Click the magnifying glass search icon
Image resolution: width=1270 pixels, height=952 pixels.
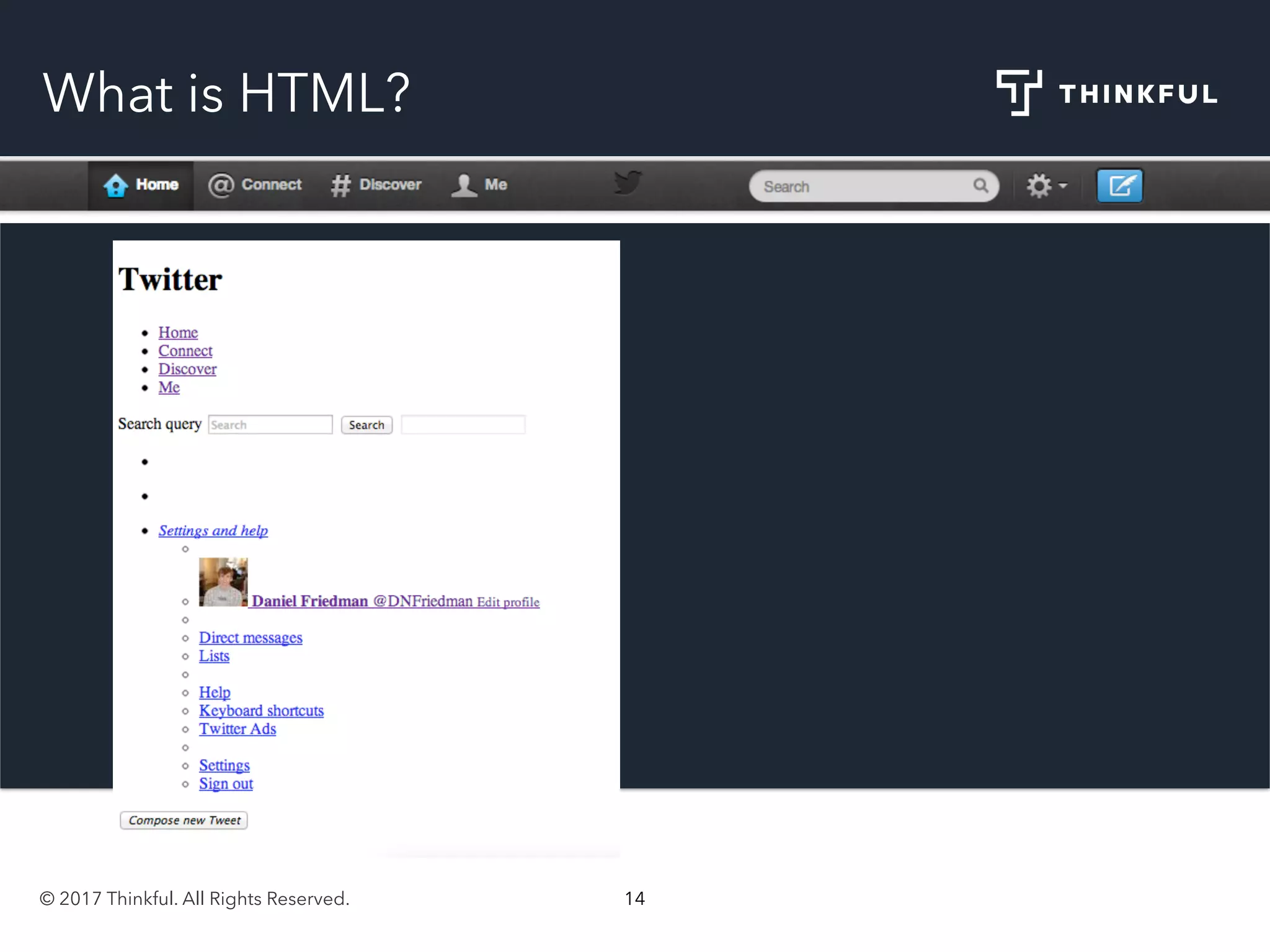pyautogui.click(x=980, y=185)
